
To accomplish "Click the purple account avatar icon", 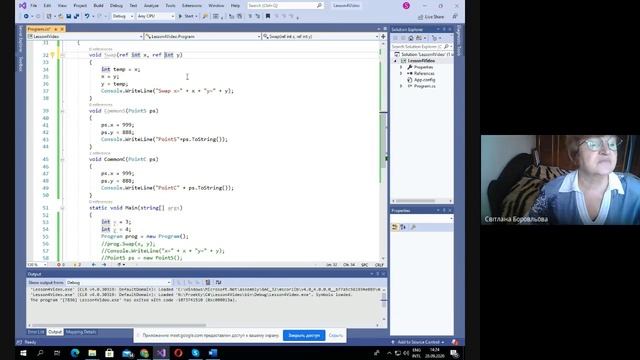I will [406, 6].
